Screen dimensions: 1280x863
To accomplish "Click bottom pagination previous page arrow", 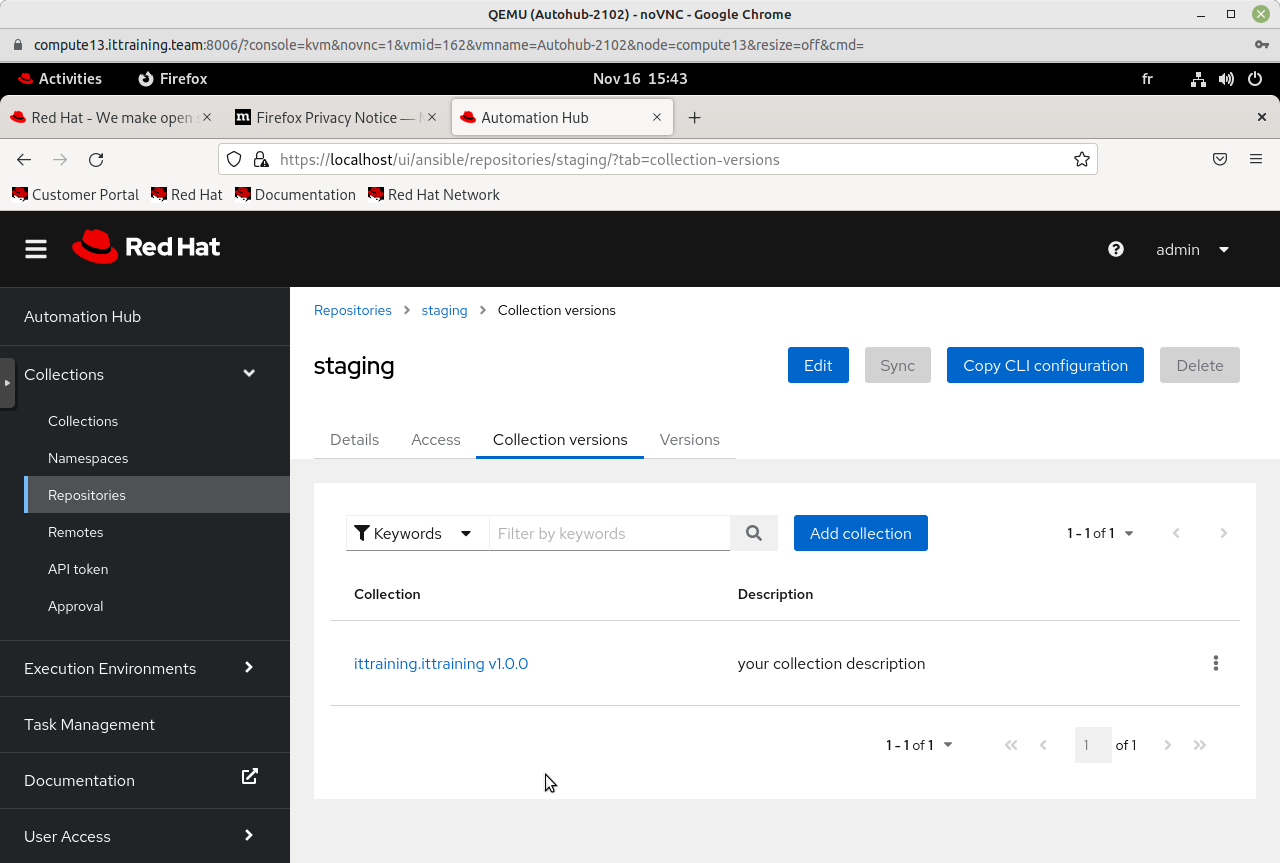I will pyautogui.click(x=1043, y=745).
